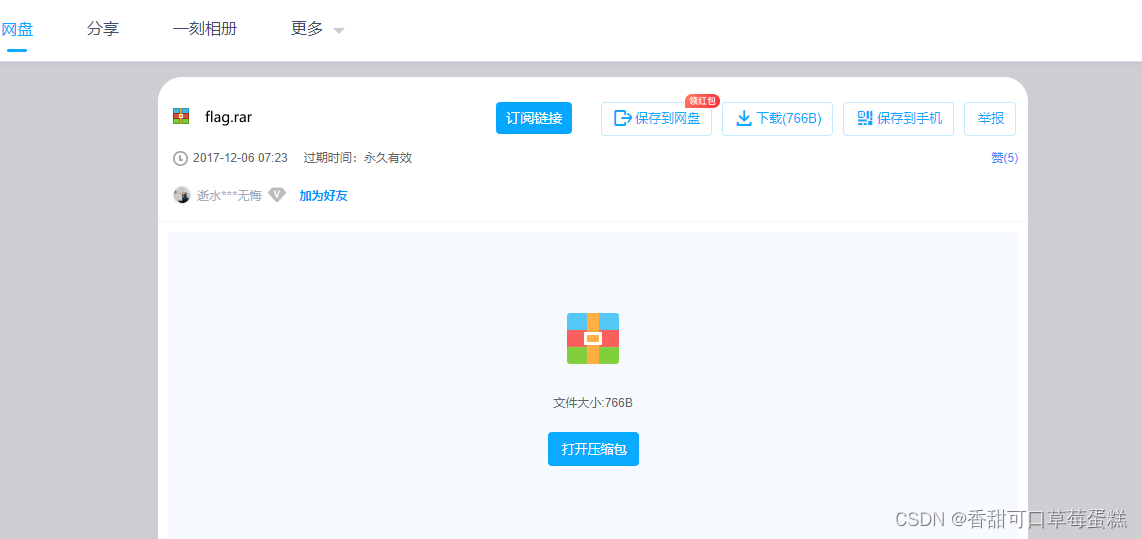Like the share via 赞(5)
The width and height of the screenshot is (1142, 539).
click(x=1004, y=158)
